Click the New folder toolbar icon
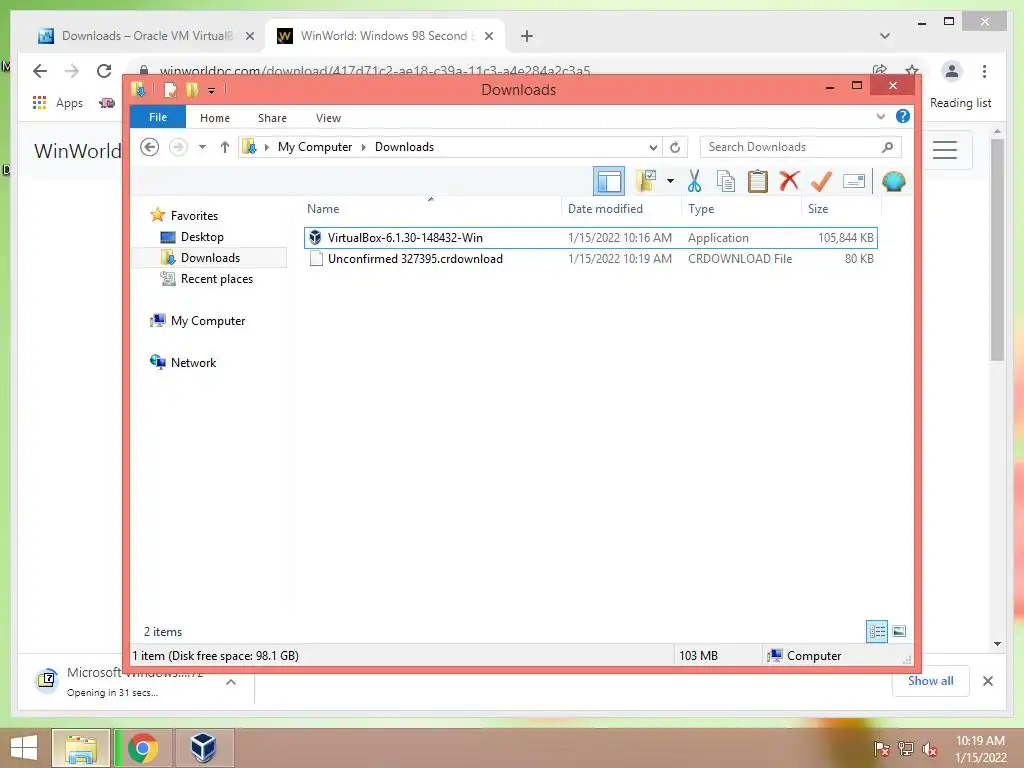The width and height of the screenshot is (1024, 768). click(646, 181)
